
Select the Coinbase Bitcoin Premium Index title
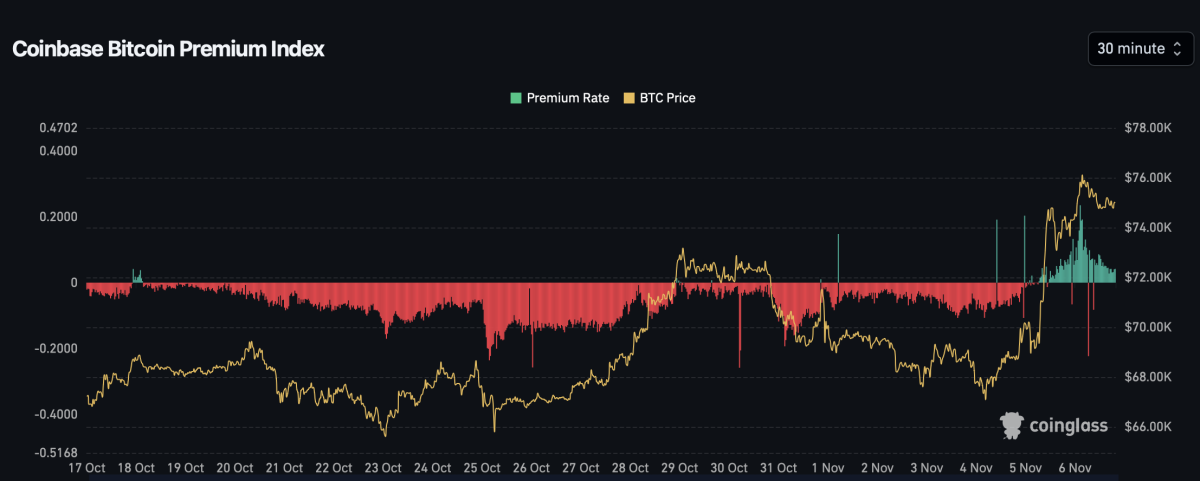[168, 49]
